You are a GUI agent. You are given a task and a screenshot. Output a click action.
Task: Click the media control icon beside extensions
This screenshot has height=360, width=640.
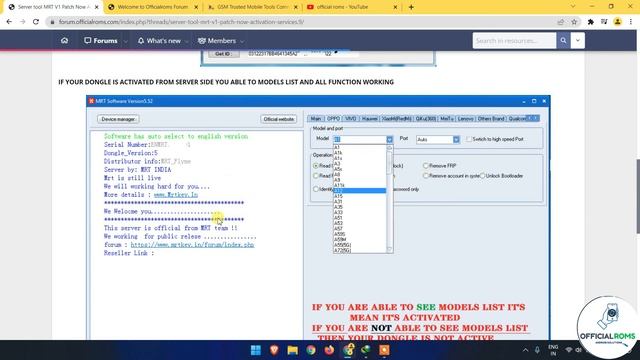click(604, 22)
